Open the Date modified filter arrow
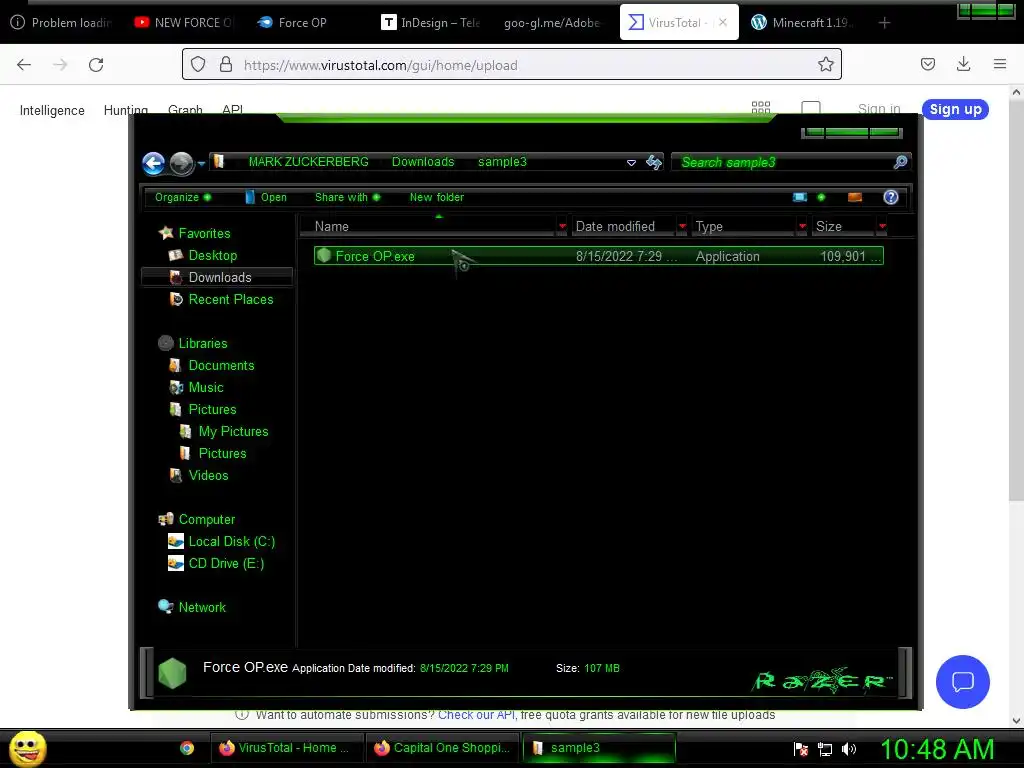Image resolution: width=1024 pixels, height=768 pixels. (x=682, y=227)
